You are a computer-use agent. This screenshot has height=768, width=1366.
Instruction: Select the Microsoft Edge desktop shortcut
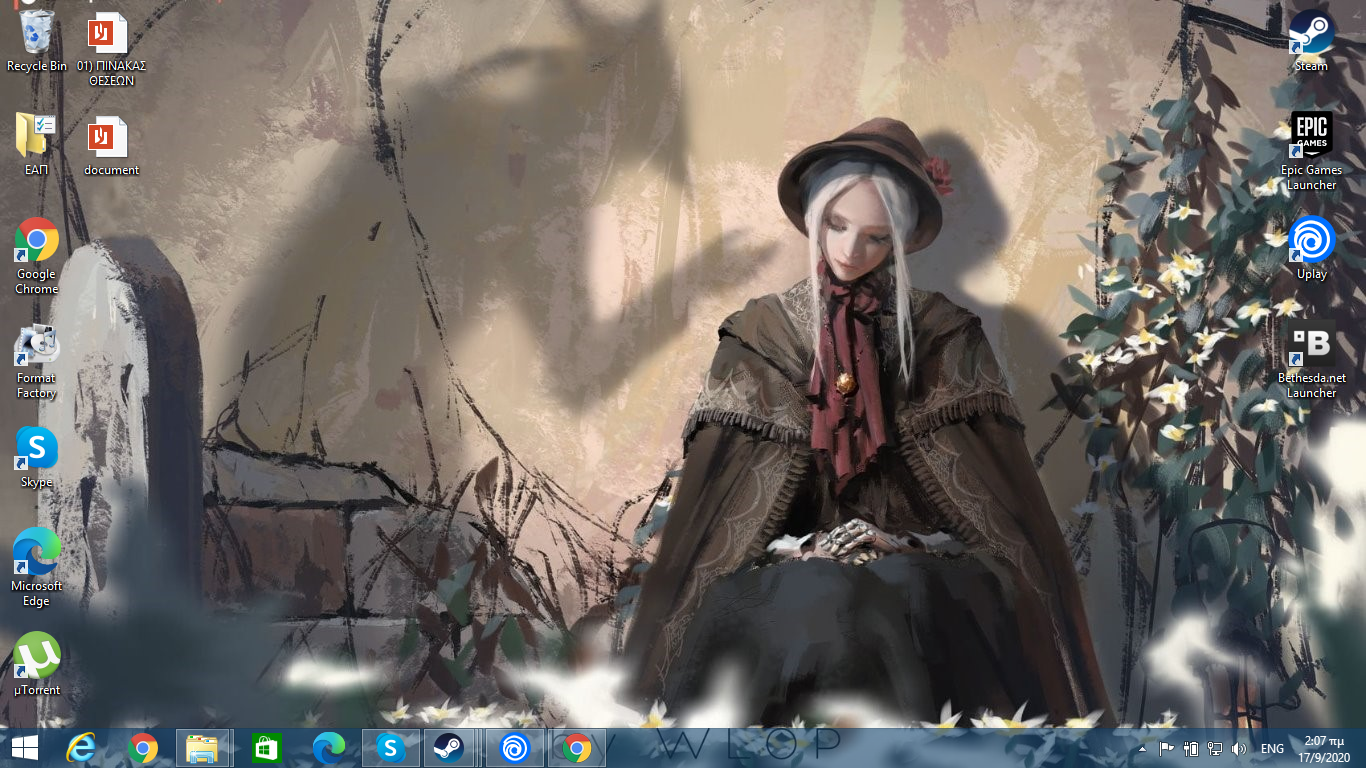[37, 555]
